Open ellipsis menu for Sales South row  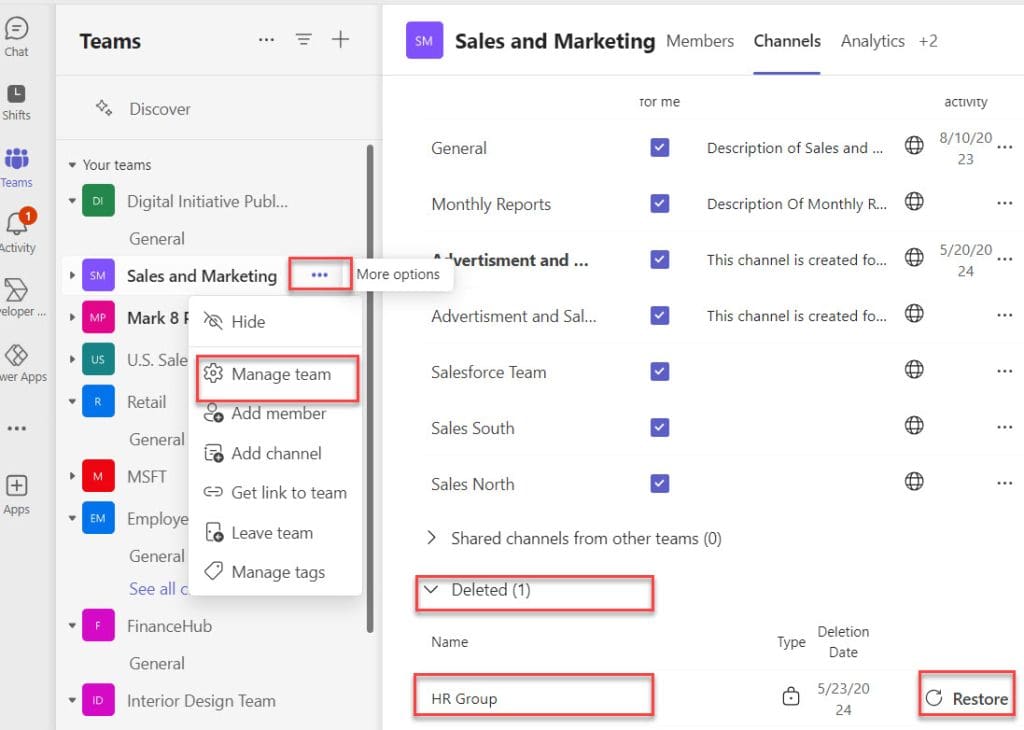(x=1004, y=428)
